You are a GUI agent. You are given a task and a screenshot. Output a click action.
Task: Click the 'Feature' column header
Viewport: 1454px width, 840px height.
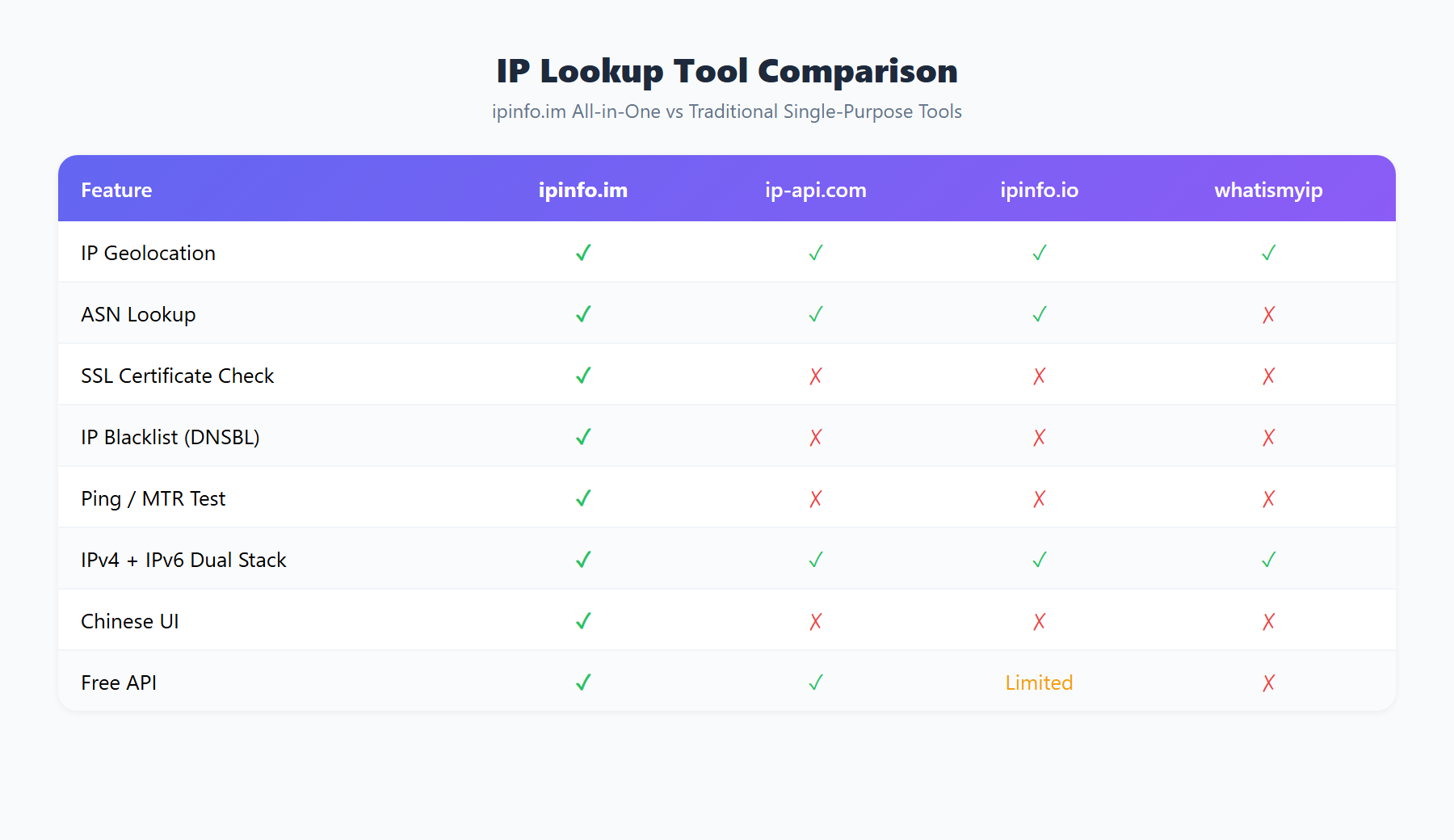116,190
